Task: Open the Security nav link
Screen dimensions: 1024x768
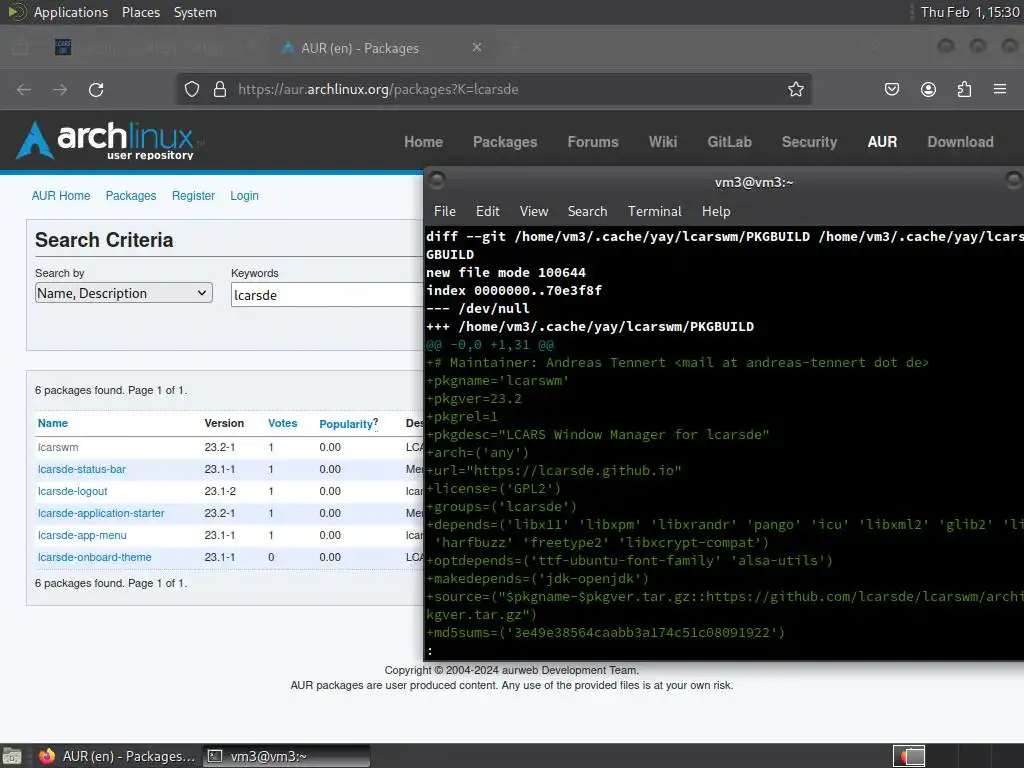Action: 809,142
